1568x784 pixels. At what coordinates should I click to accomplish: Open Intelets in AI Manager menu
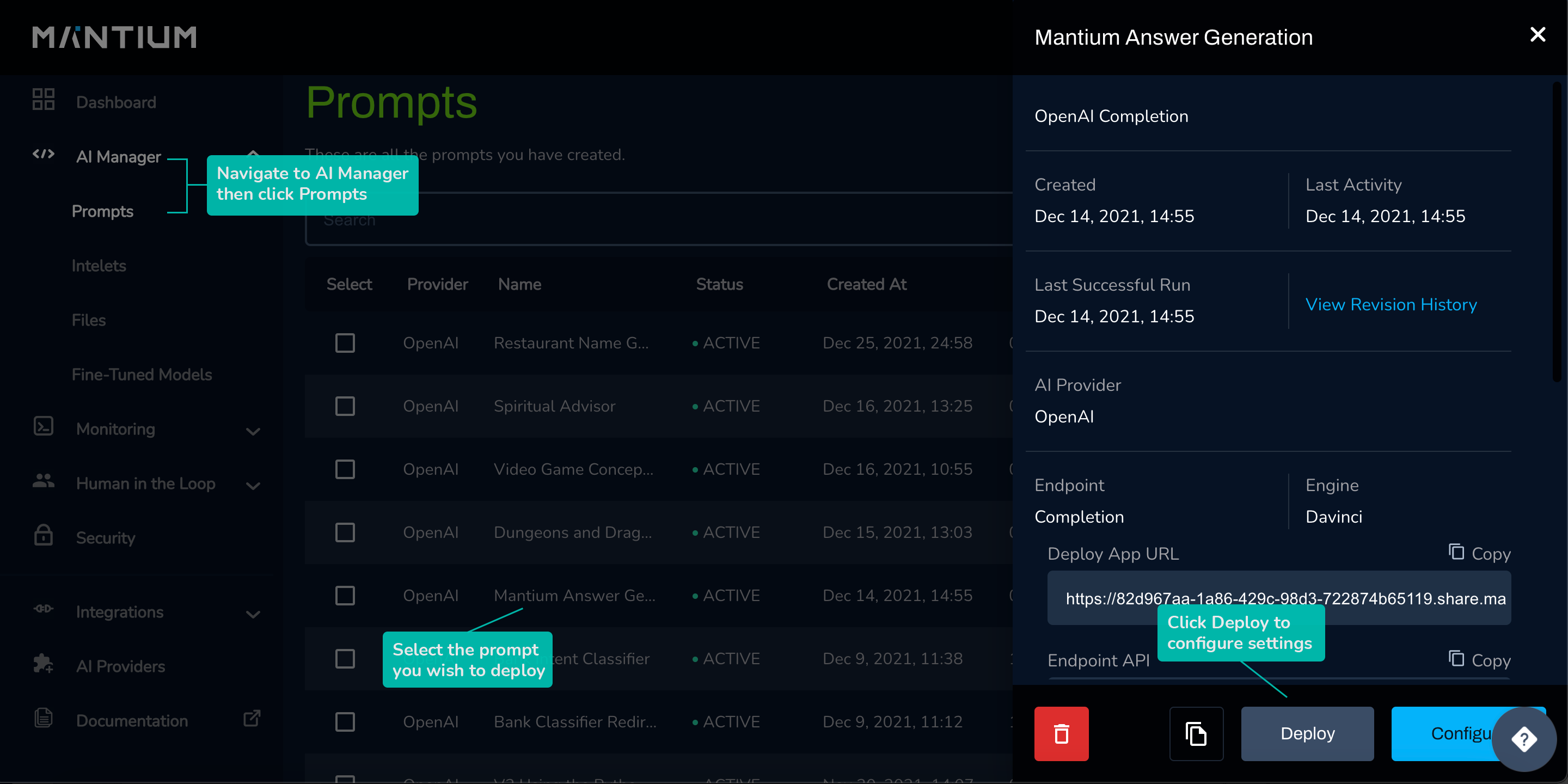pyautogui.click(x=99, y=265)
